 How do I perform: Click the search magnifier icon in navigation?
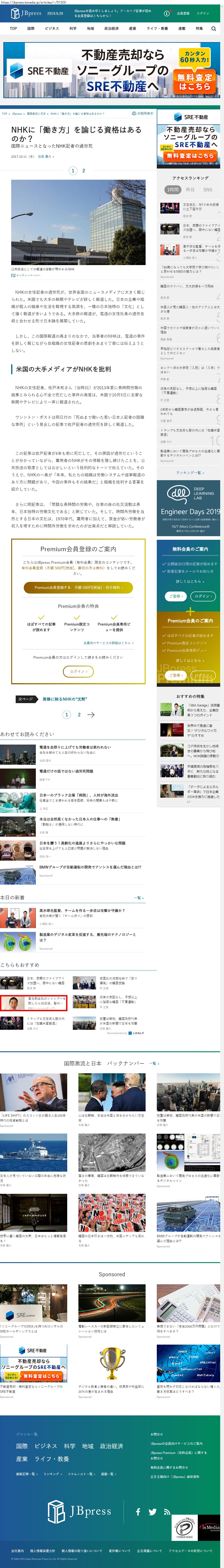[214, 29]
